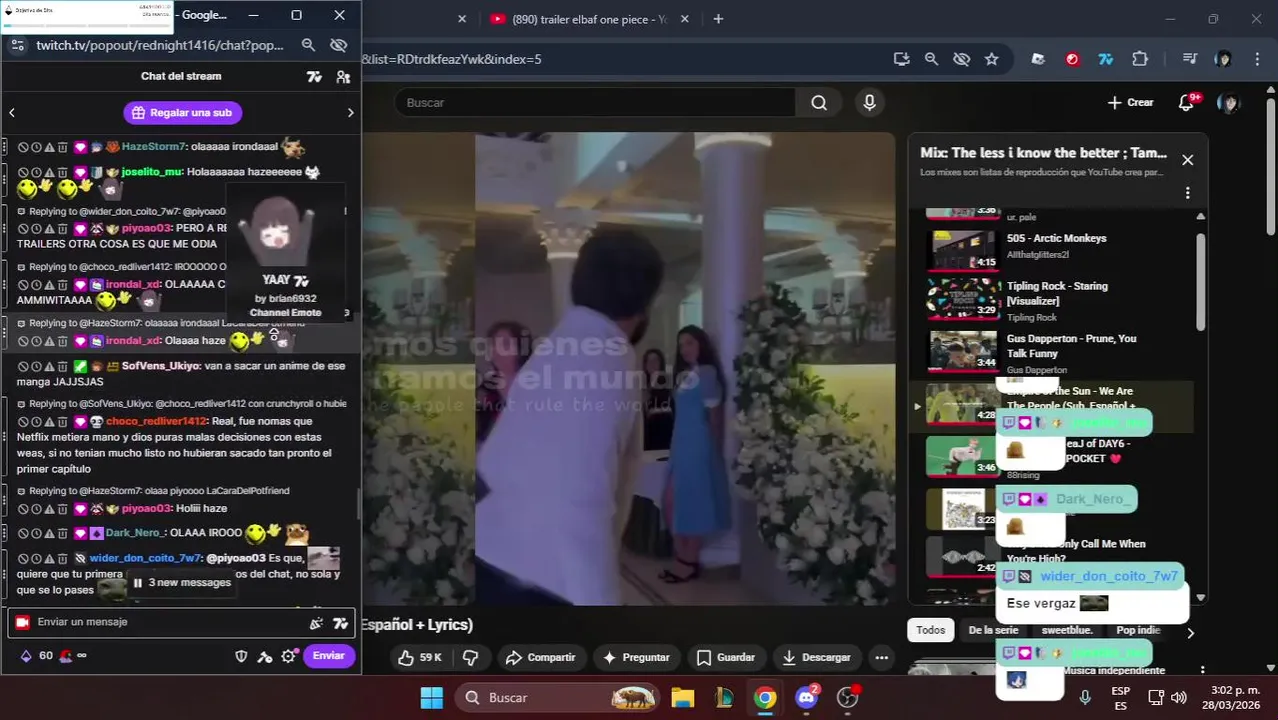
Task: Open YouTube notifications bell
Action: 1186,103
